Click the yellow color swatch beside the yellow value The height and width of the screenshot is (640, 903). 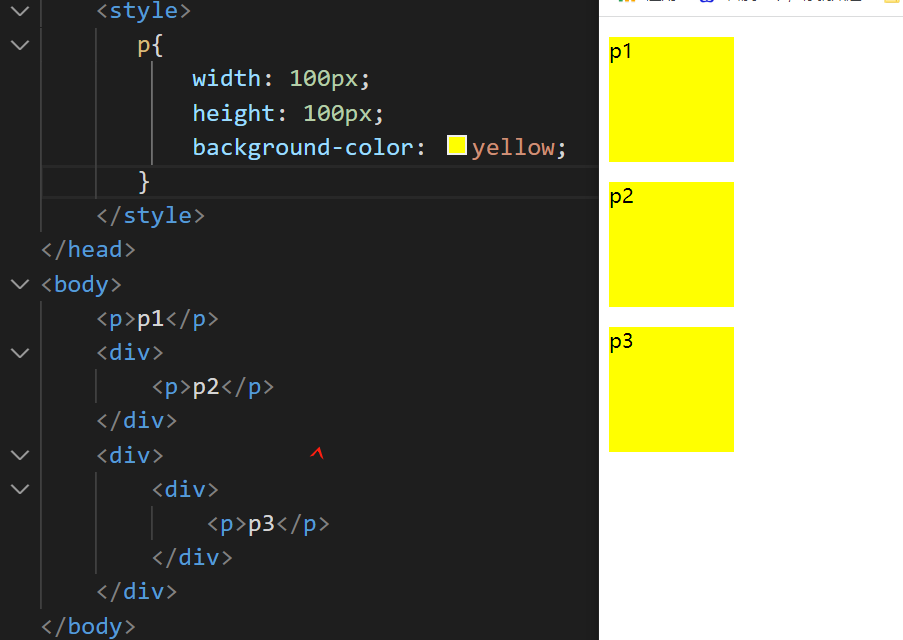[x=457, y=144]
